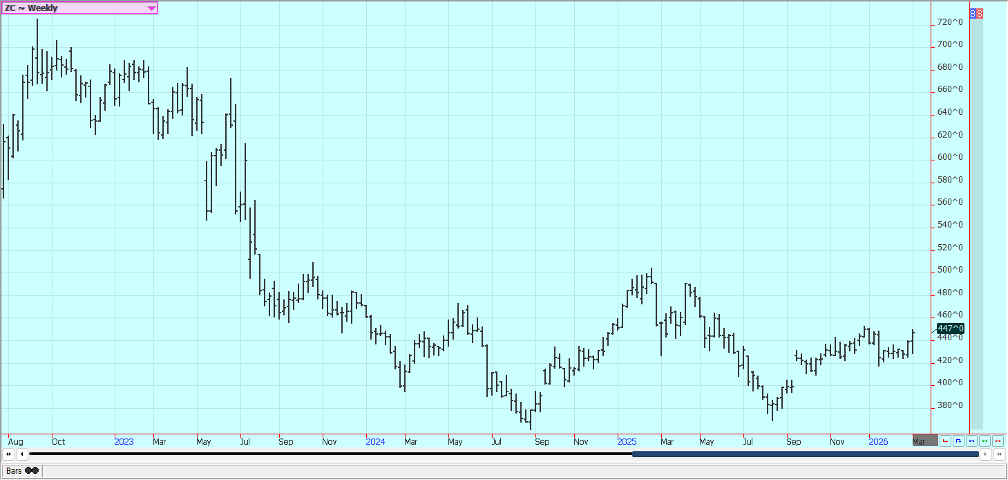Click the dark blue horizontal scrollbar thumb
Screen dimensions: 1008x480
pyautogui.click(x=805, y=454)
